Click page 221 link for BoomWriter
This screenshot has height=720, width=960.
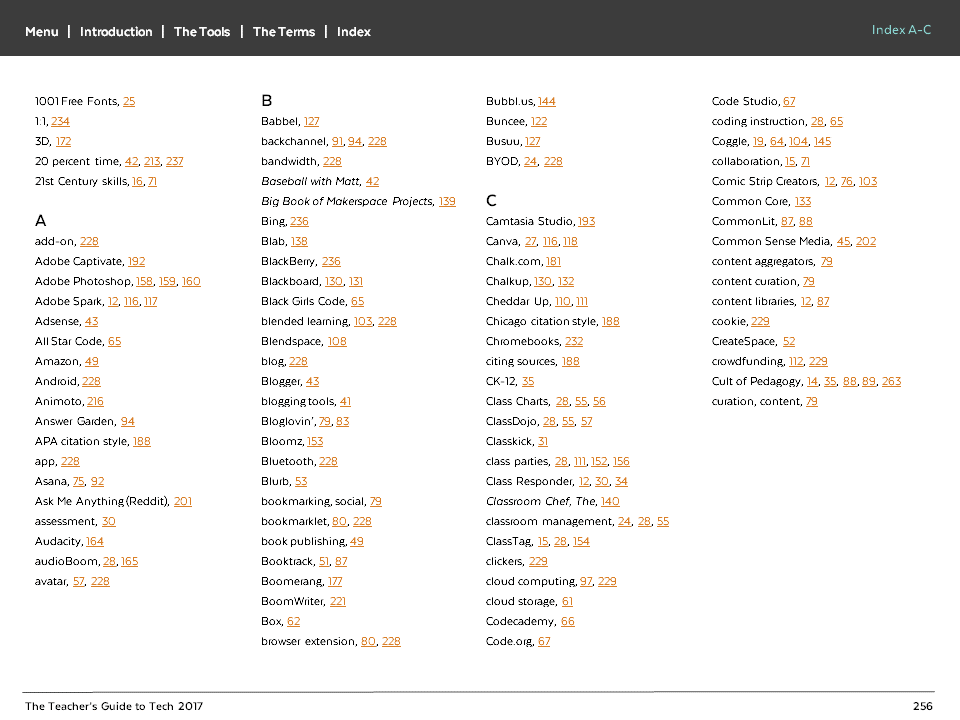pos(337,601)
